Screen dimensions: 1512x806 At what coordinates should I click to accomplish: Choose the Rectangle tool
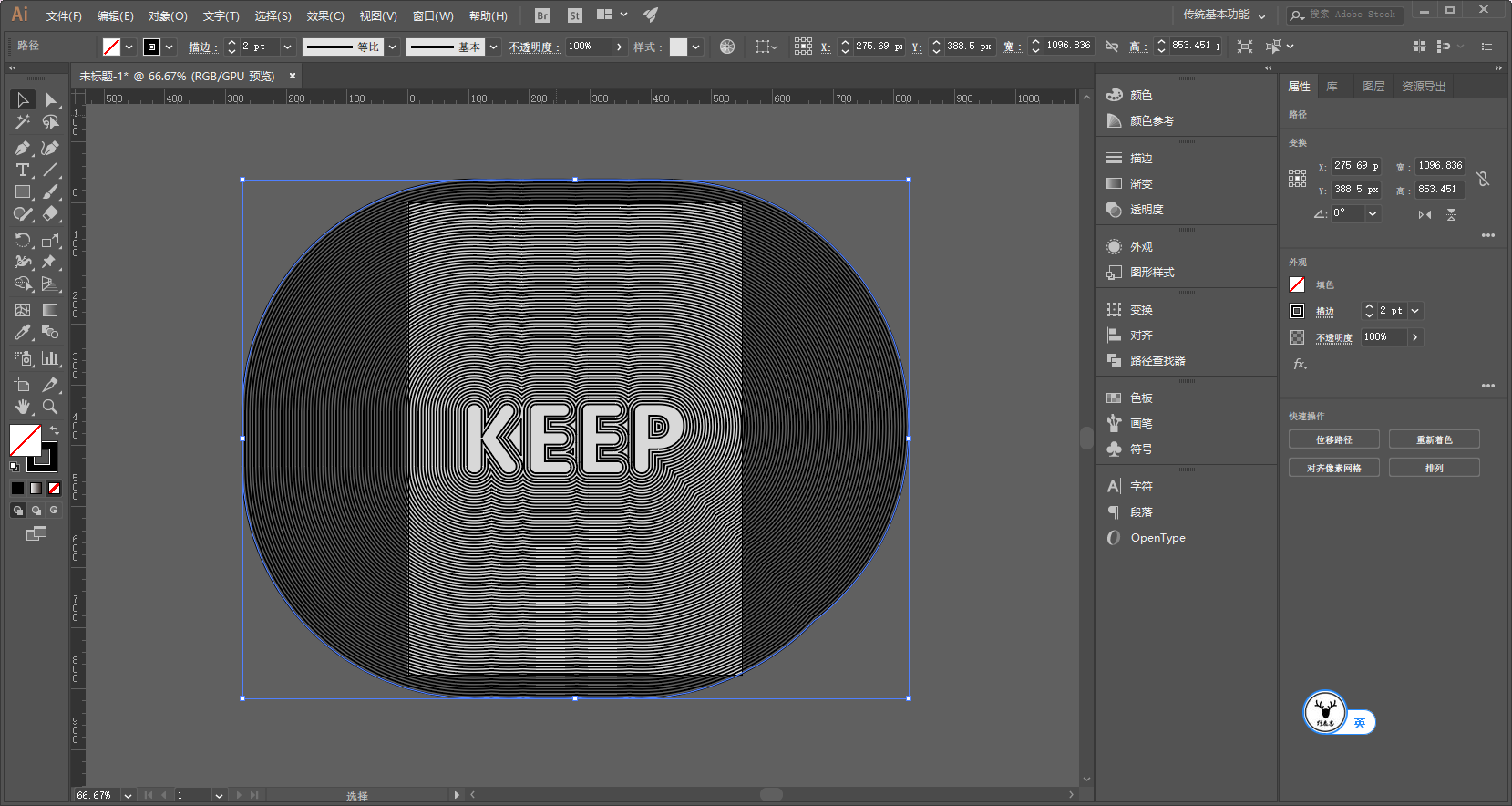(x=23, y=192)
